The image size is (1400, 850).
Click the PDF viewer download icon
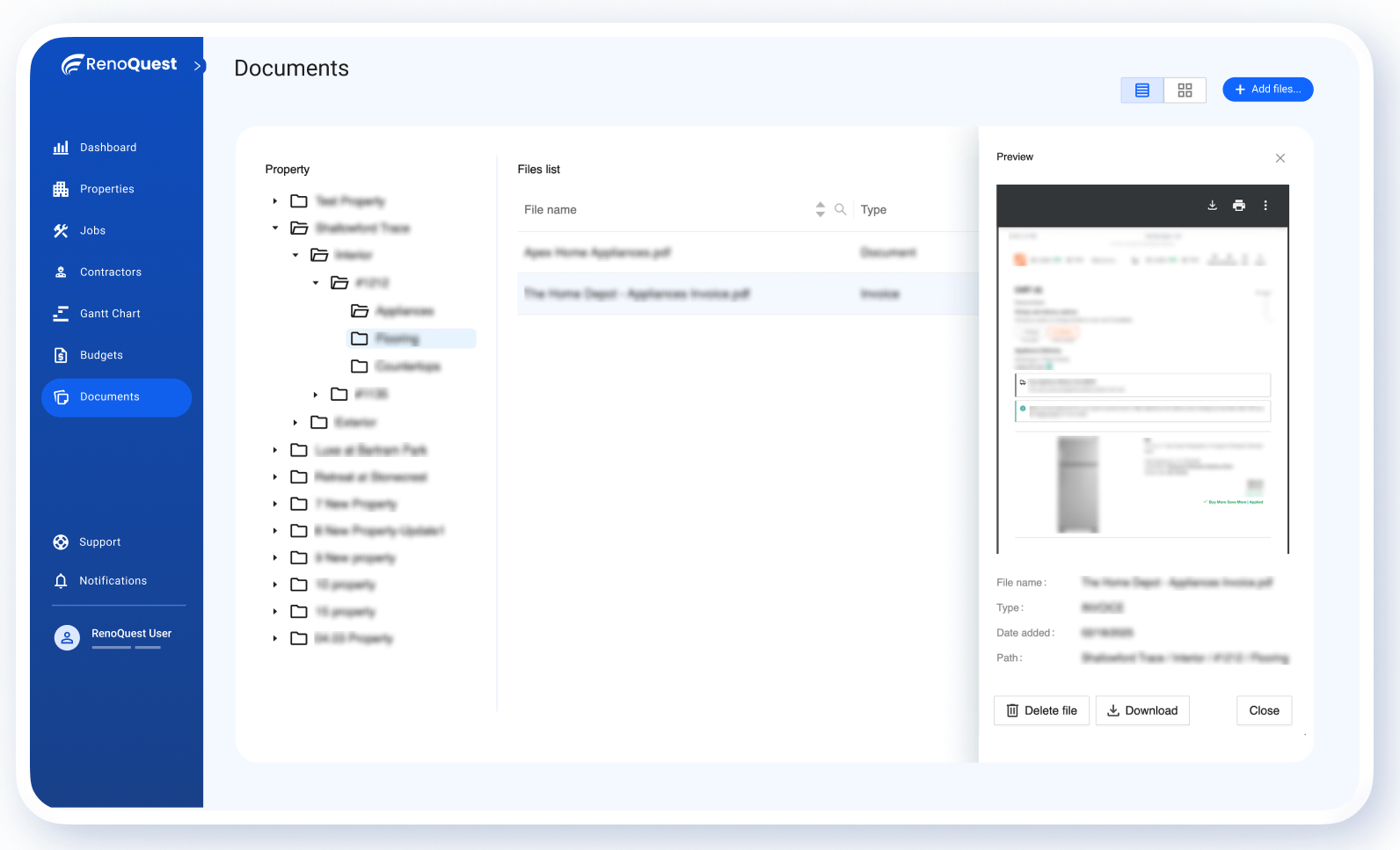coord(1212,205)
